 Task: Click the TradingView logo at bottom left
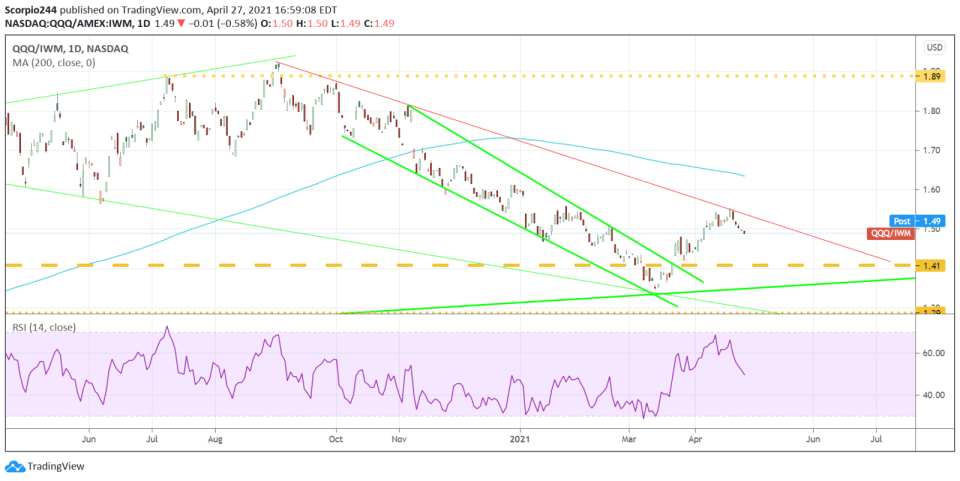pyautogui.click(x=44, y=466)
